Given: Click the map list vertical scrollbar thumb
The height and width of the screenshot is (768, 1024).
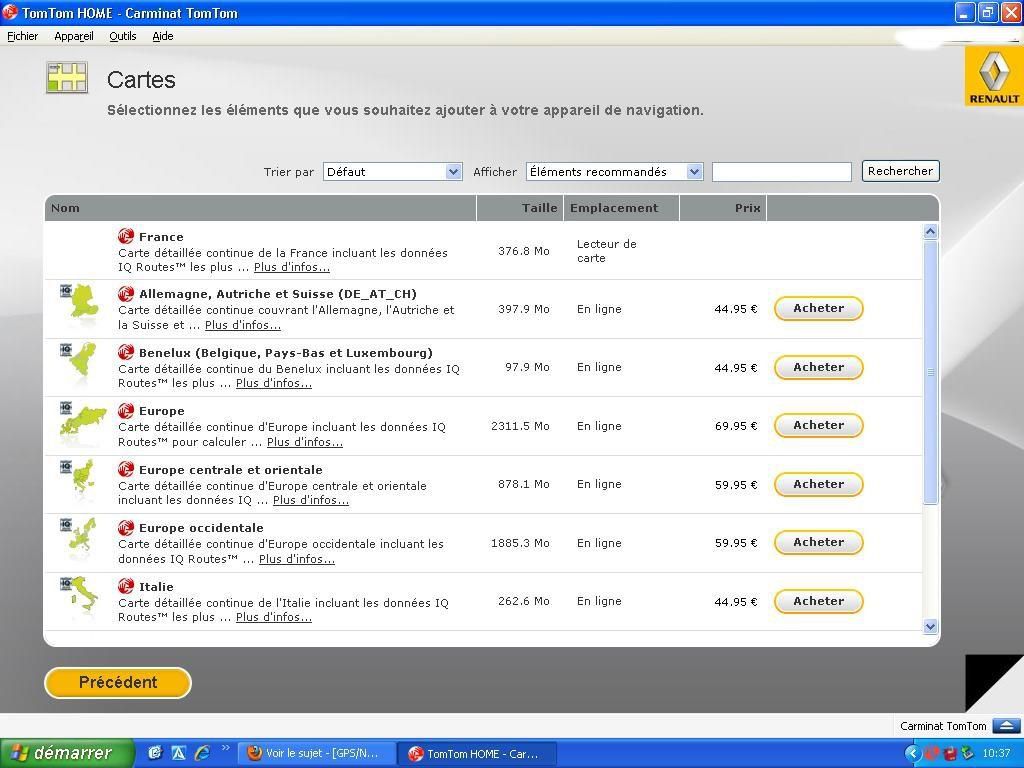Looking at the screenshot, I should tap(931, 372).
